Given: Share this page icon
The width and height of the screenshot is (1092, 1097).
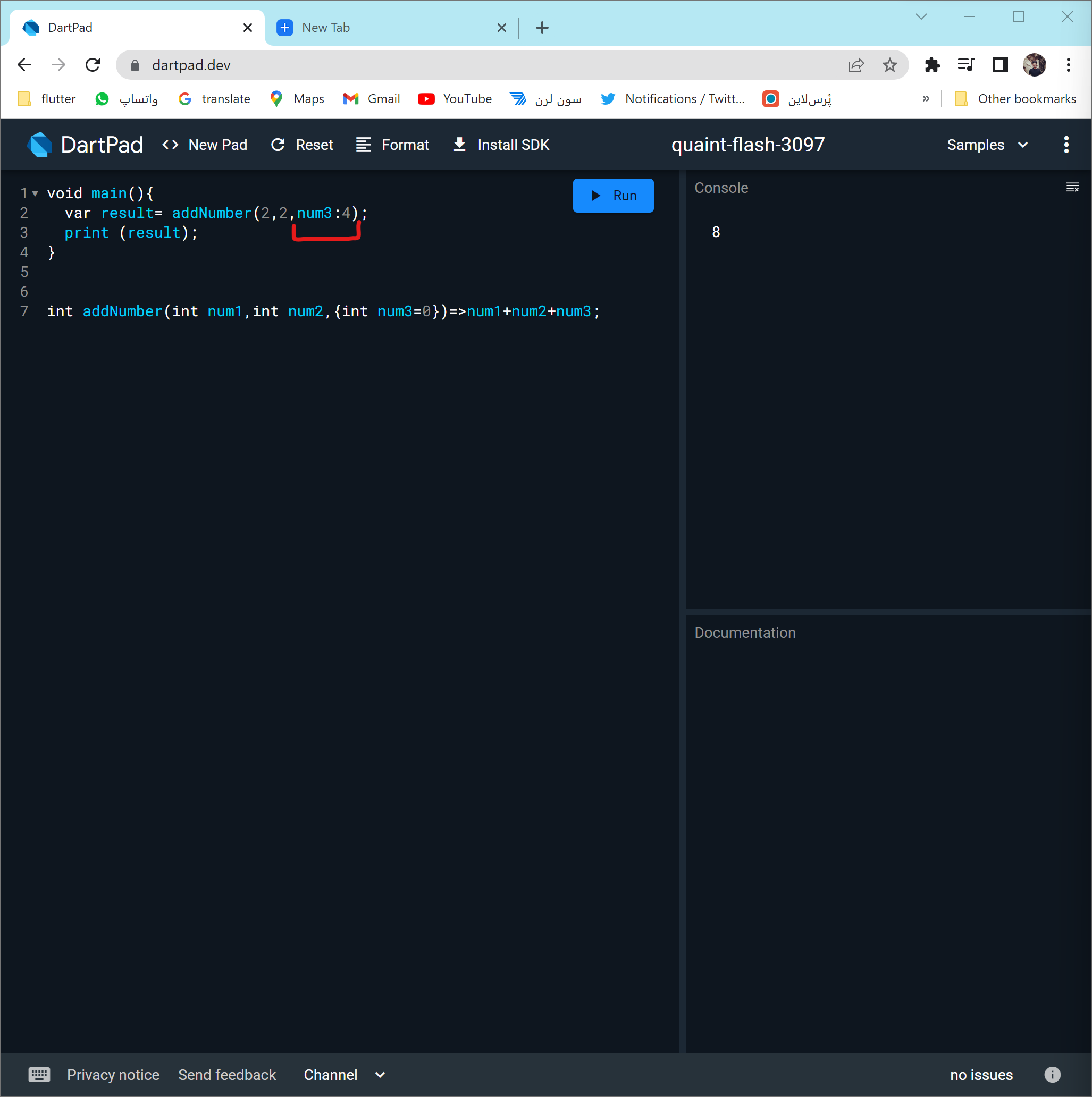Looking at the screenshot, I should [856, 65].
